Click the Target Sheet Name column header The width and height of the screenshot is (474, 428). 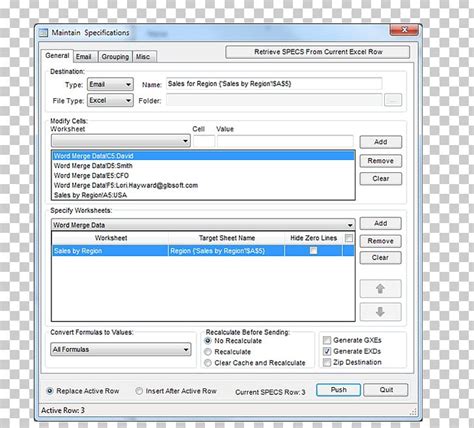coord(227,238)
